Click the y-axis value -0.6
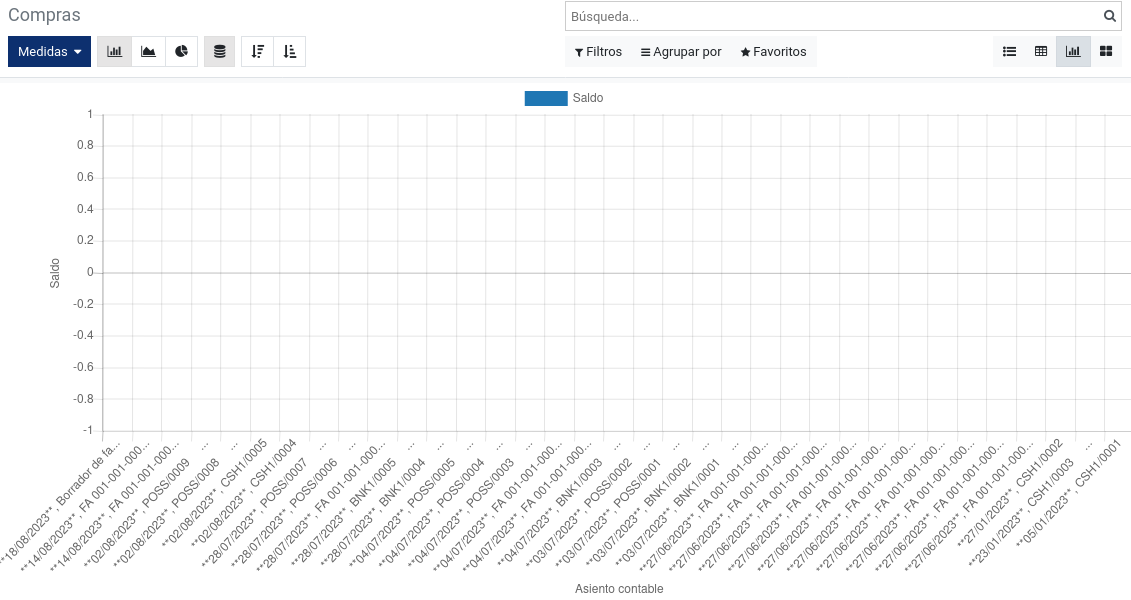Screen dimensions: 1131x600 [x=83, y=367]
